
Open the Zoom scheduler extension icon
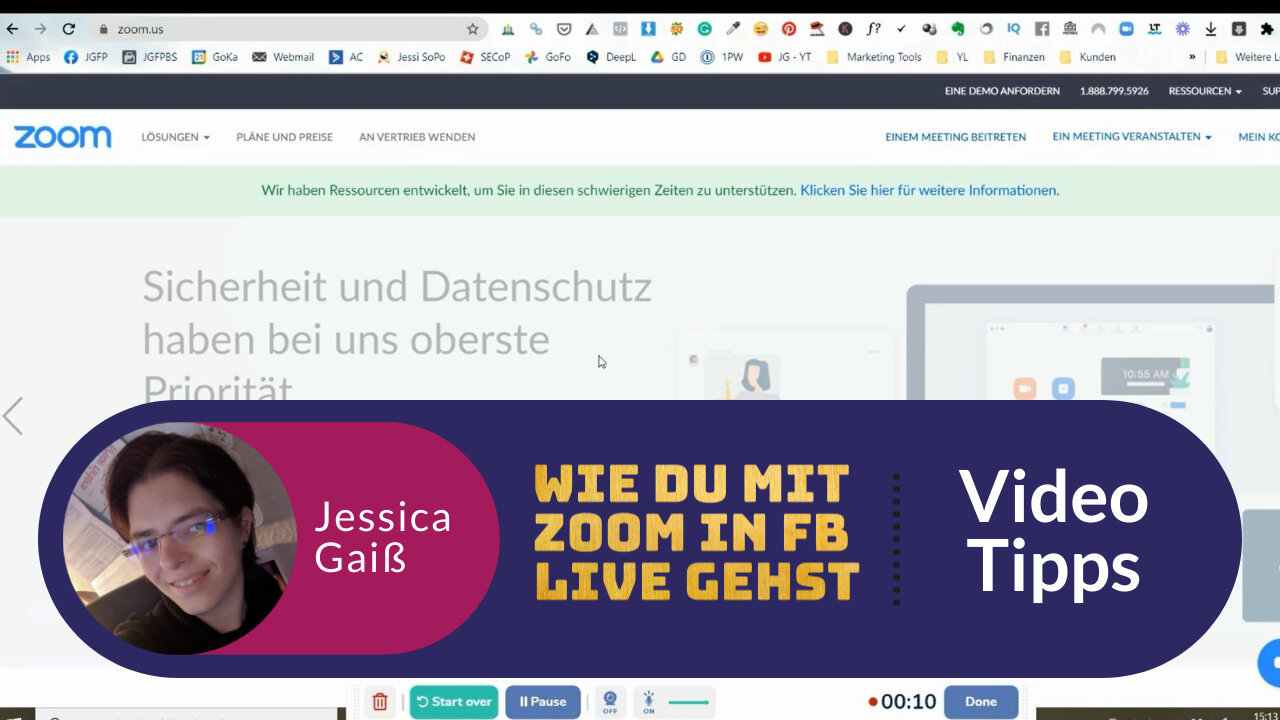[1126, 29]
